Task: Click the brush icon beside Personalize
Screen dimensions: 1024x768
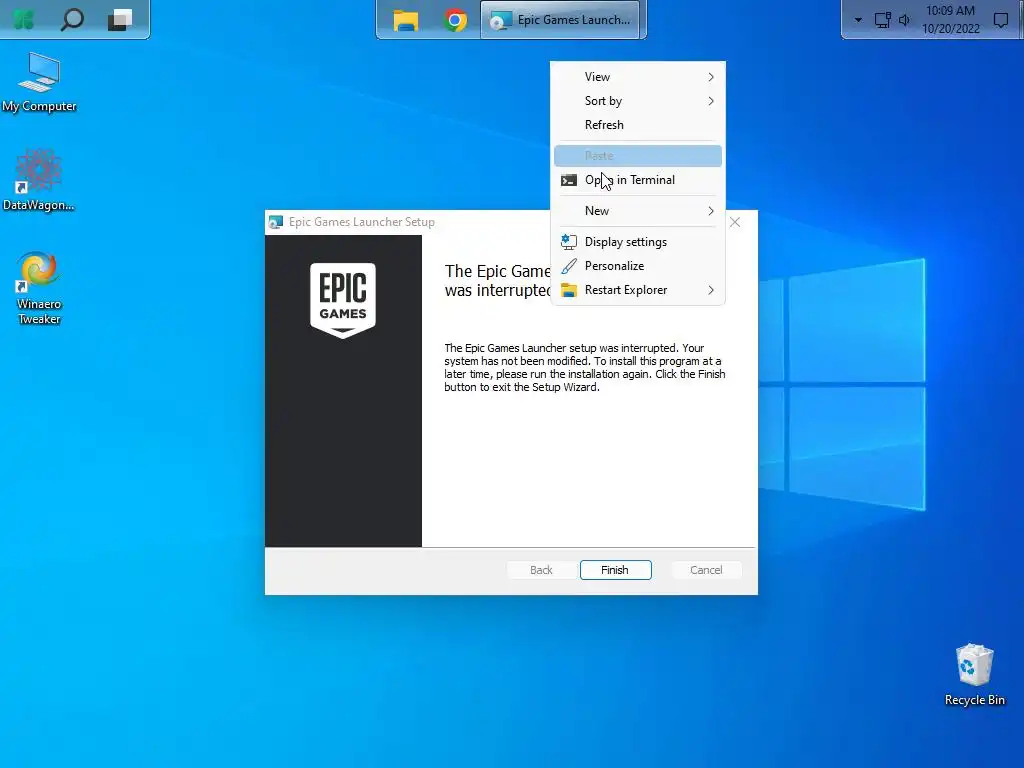Action: (569, 266)
